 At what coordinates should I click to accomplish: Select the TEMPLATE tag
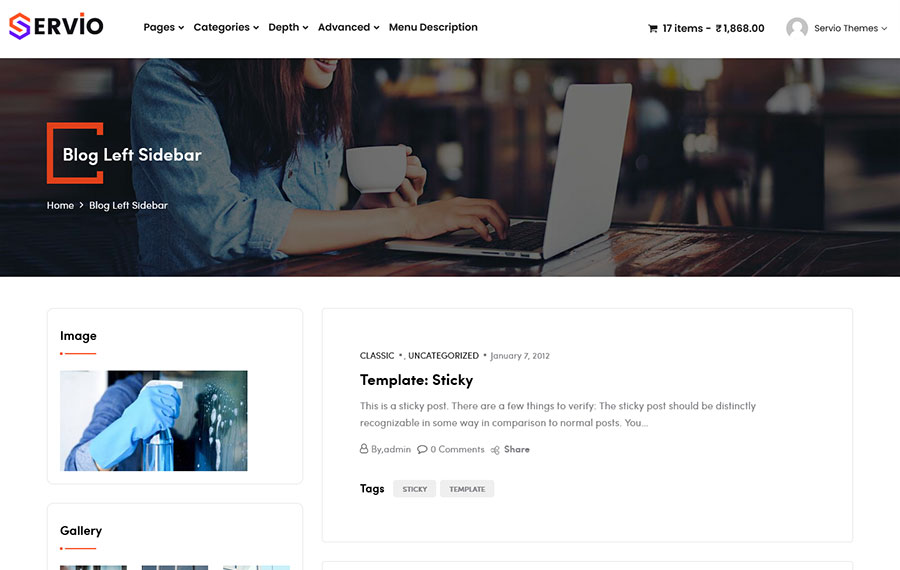[x=467, y=489]
